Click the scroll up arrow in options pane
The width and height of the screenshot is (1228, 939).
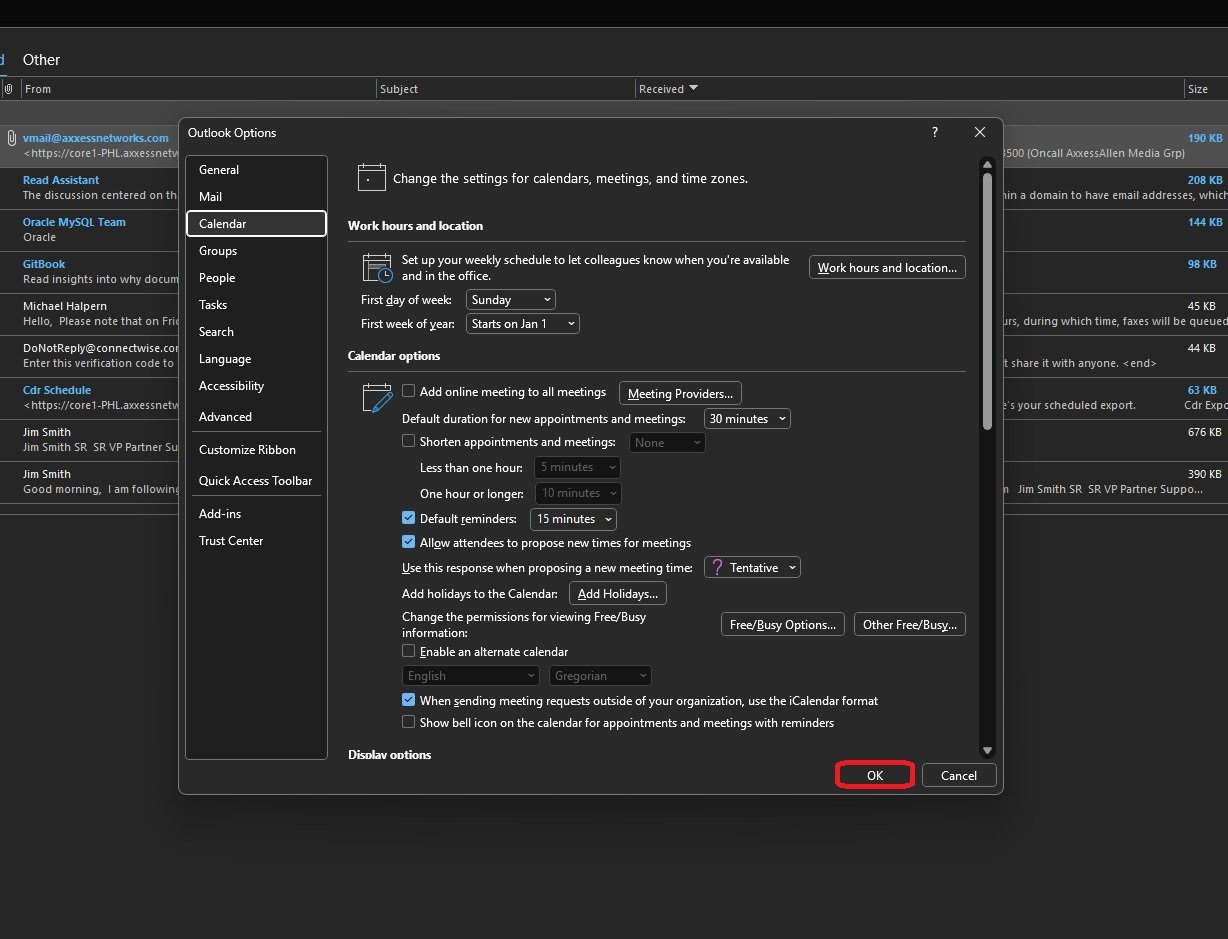click(x=987, y=163)
